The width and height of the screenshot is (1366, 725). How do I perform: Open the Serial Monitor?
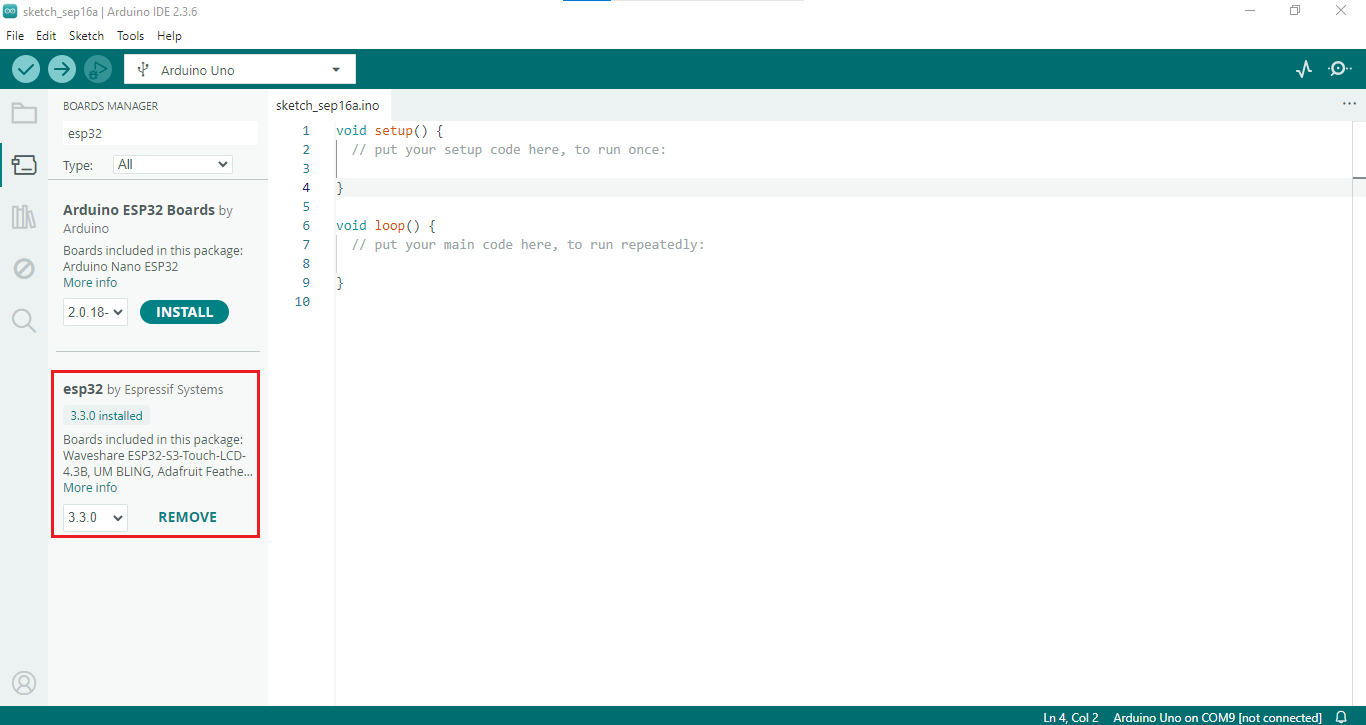click(x=1338, y=69)
